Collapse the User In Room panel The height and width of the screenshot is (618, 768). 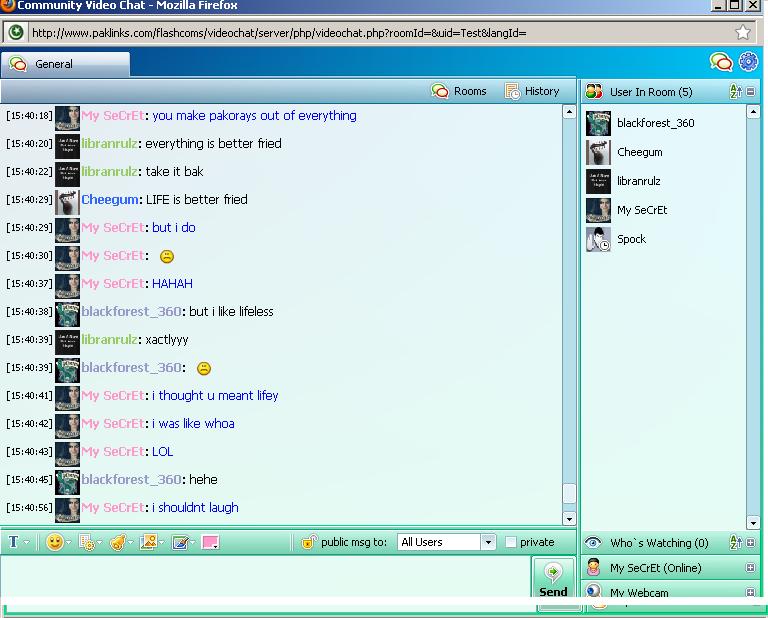coord(751,92)
